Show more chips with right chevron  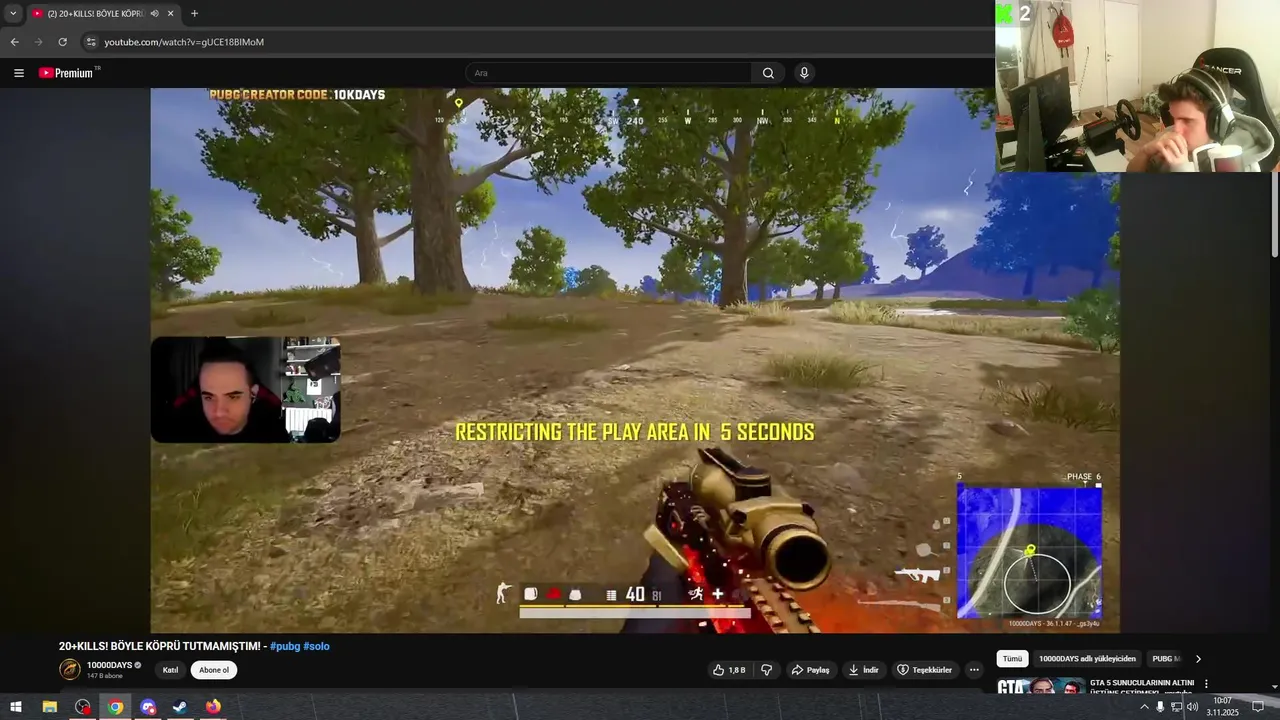pyautogui.click(x=1198, y=659)
